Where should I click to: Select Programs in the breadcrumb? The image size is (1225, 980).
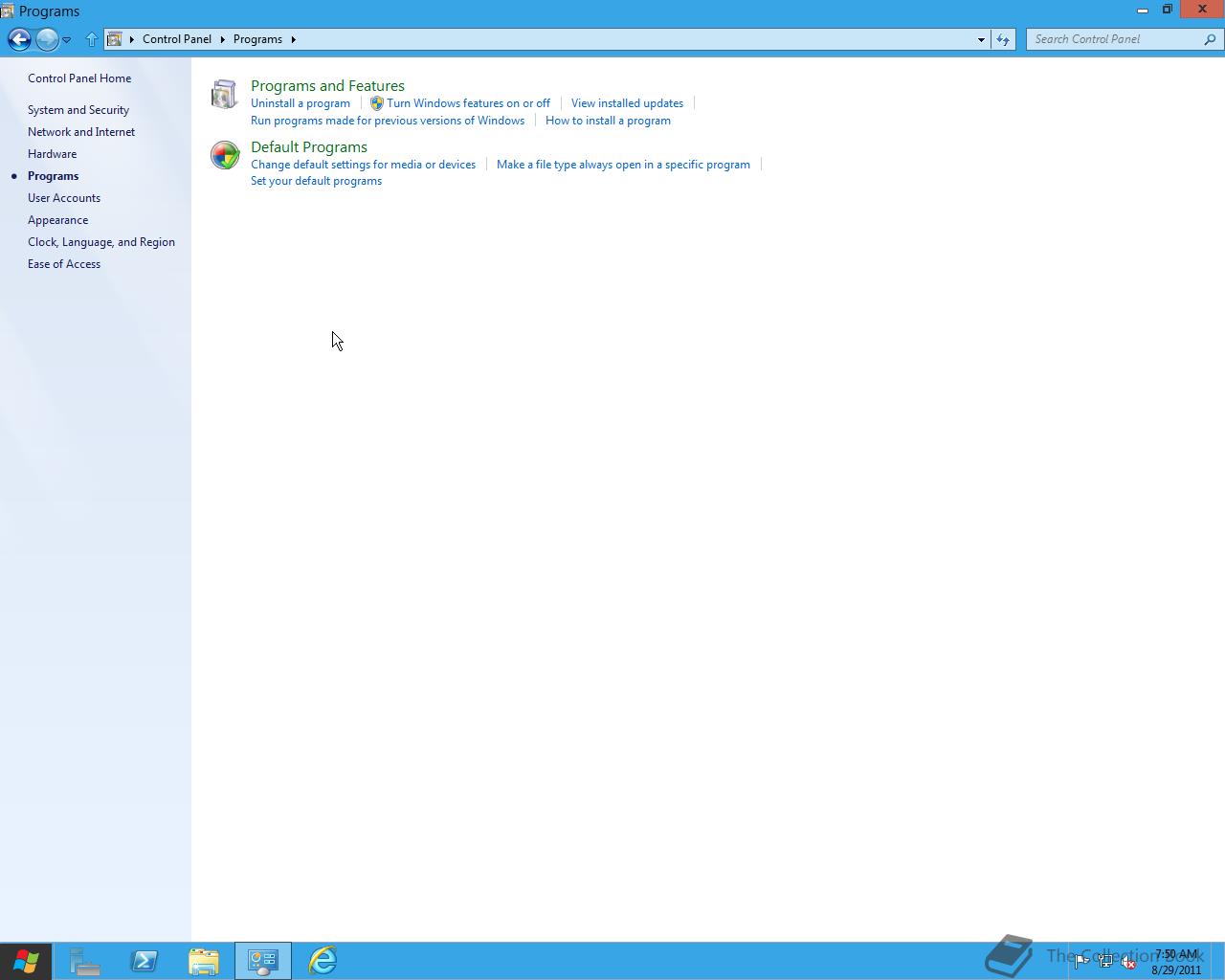[x=257, y=39]
